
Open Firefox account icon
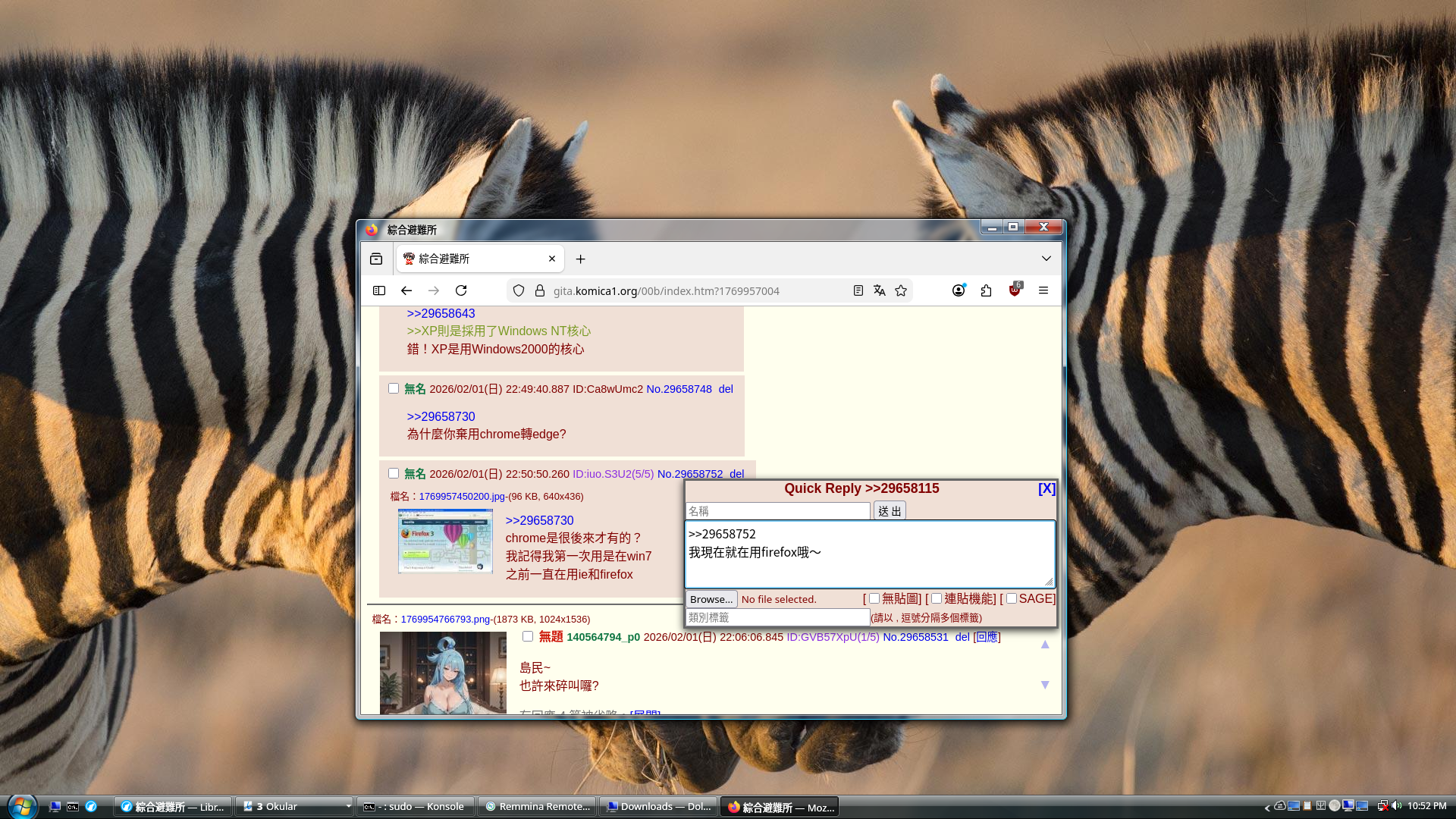pos(959,290)
